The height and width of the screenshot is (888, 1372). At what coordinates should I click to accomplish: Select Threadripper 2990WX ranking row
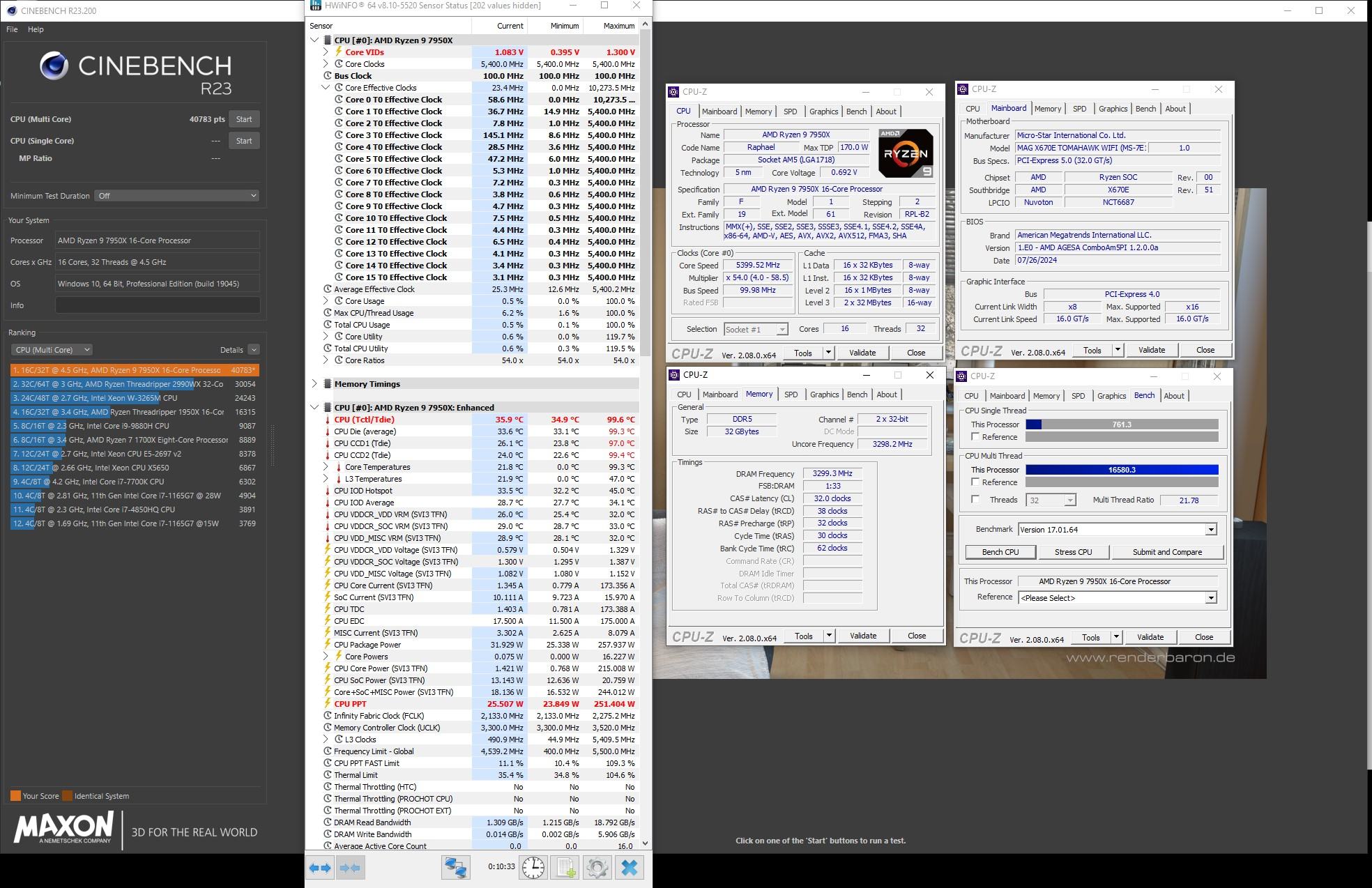pyautogui.click(x=135, y=384)
